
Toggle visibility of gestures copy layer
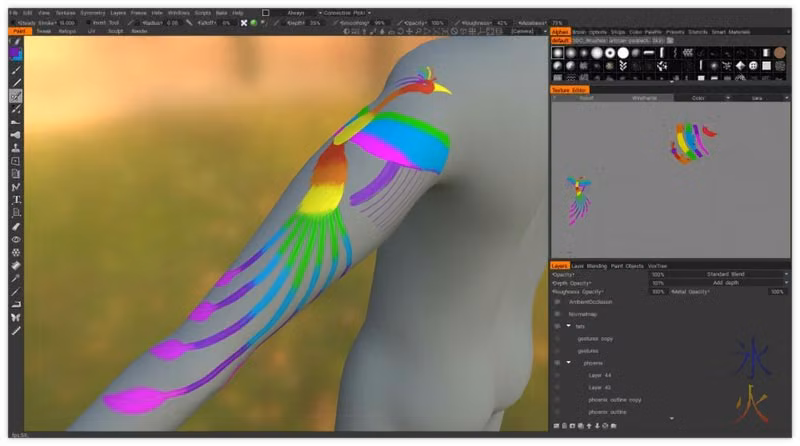[x=557, y=339]
